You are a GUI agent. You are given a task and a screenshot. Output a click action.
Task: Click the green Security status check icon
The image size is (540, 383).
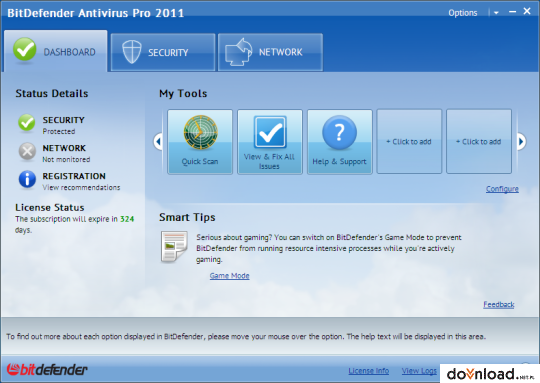click(27, 123)
